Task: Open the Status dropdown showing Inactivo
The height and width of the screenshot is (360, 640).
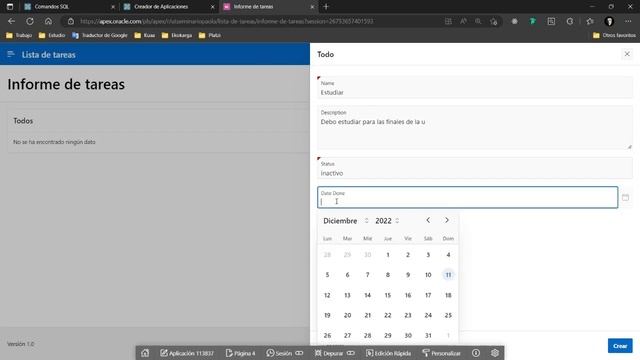Action: click(475, 168)
